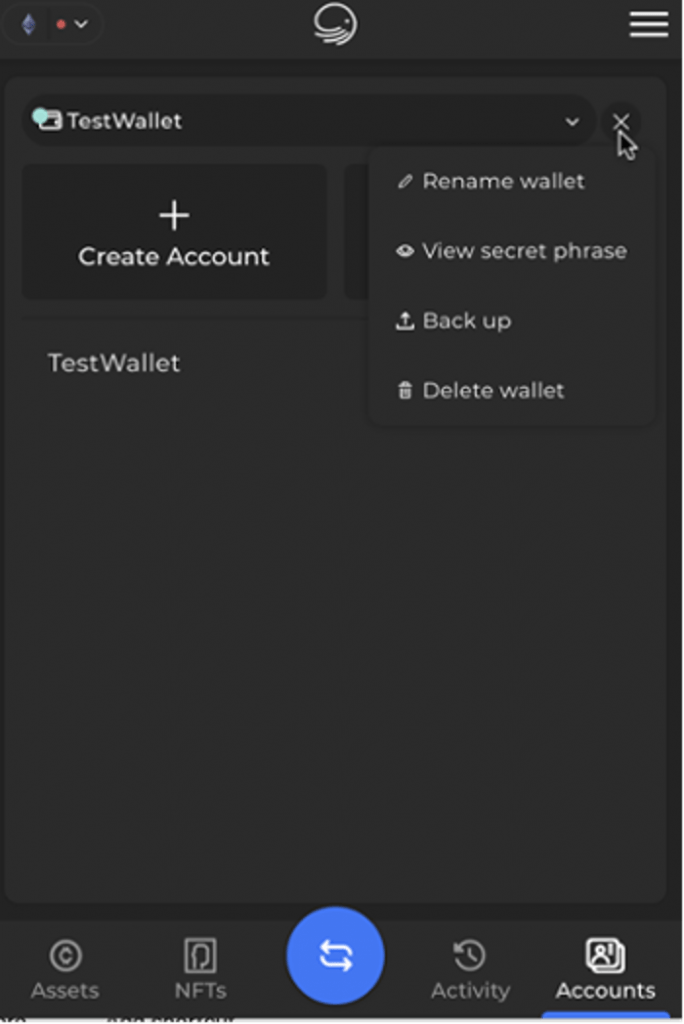Select the TestWallet account entry
The image size is (684, 1024).
[x=113, y=363]
